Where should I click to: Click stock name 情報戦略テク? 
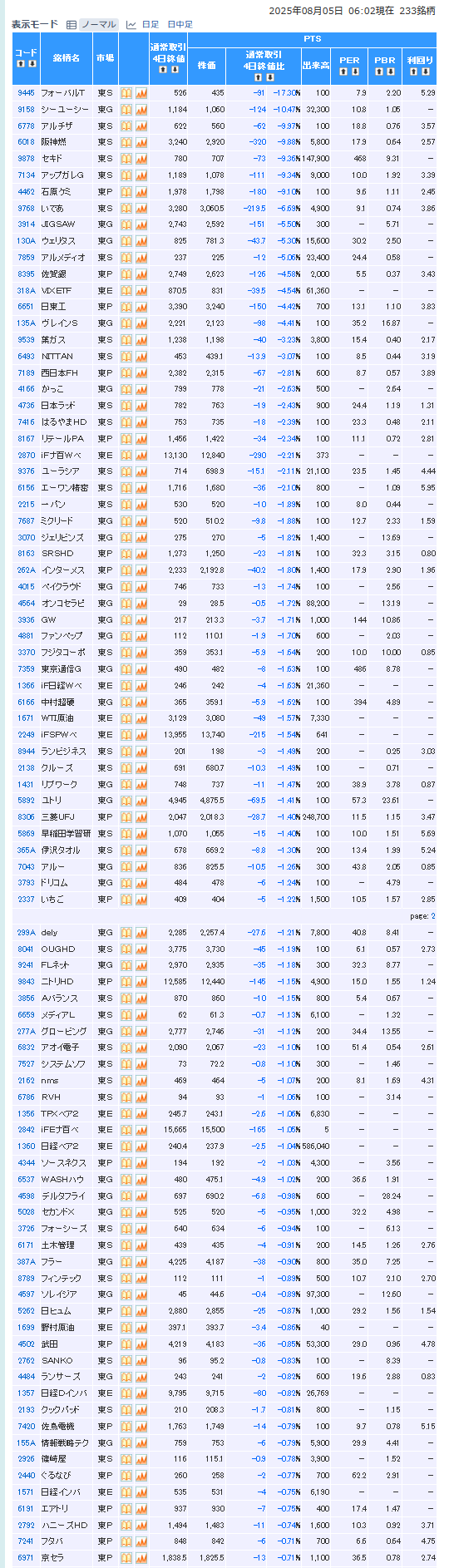[65, 1443]
